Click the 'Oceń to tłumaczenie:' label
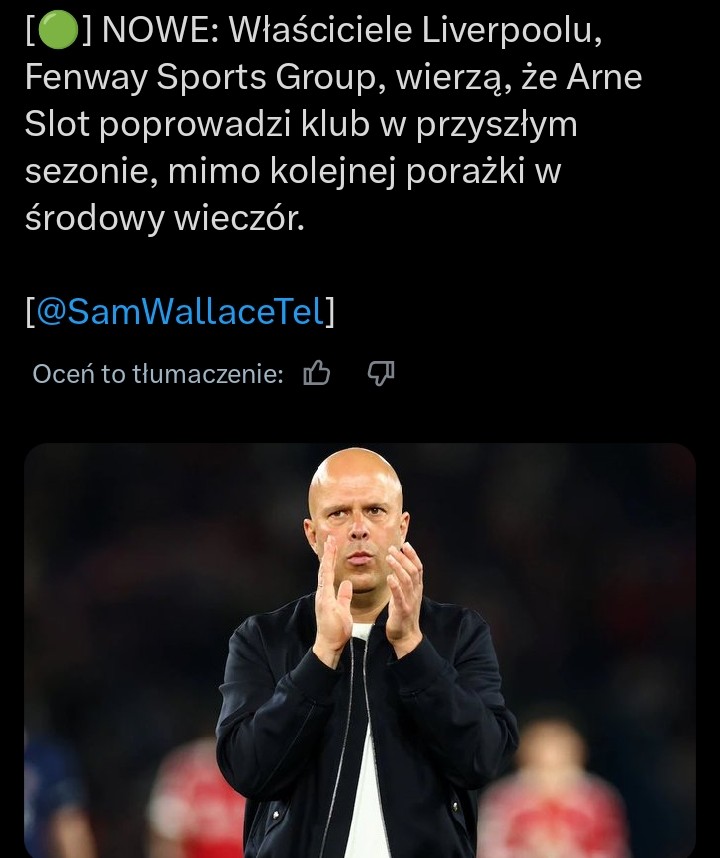This screenshot has width=720, height=858. click(x=158, y=374)
